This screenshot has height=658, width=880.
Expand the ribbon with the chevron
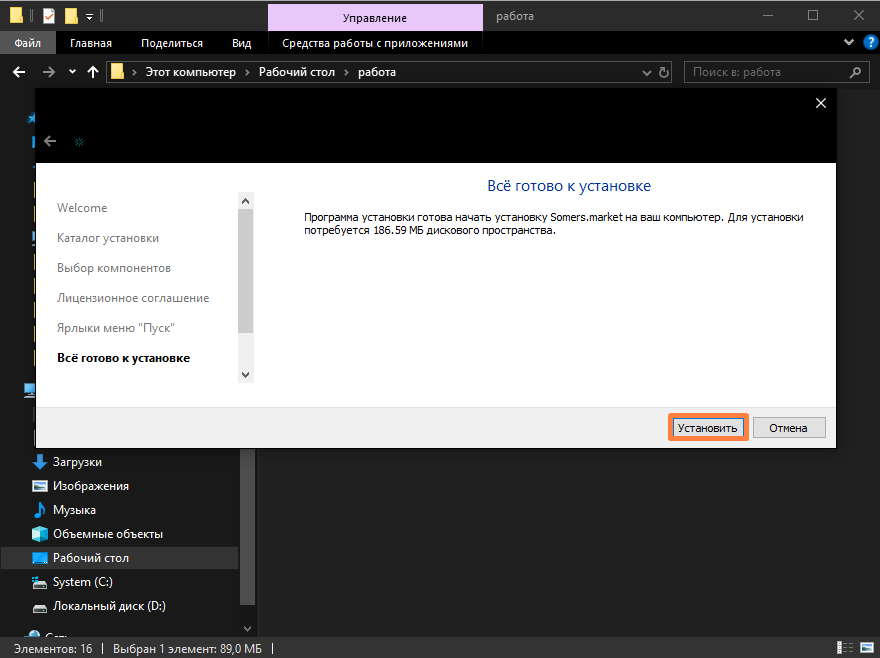(849, 42)
